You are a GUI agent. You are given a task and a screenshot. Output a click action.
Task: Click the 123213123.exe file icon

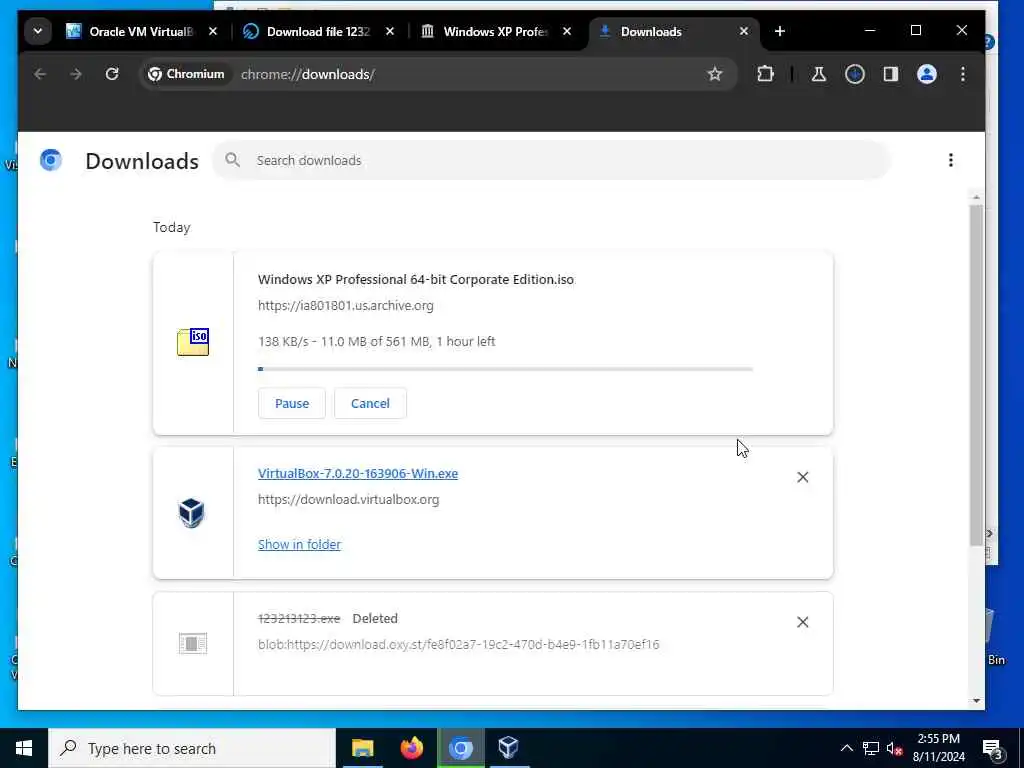[193, 644]
